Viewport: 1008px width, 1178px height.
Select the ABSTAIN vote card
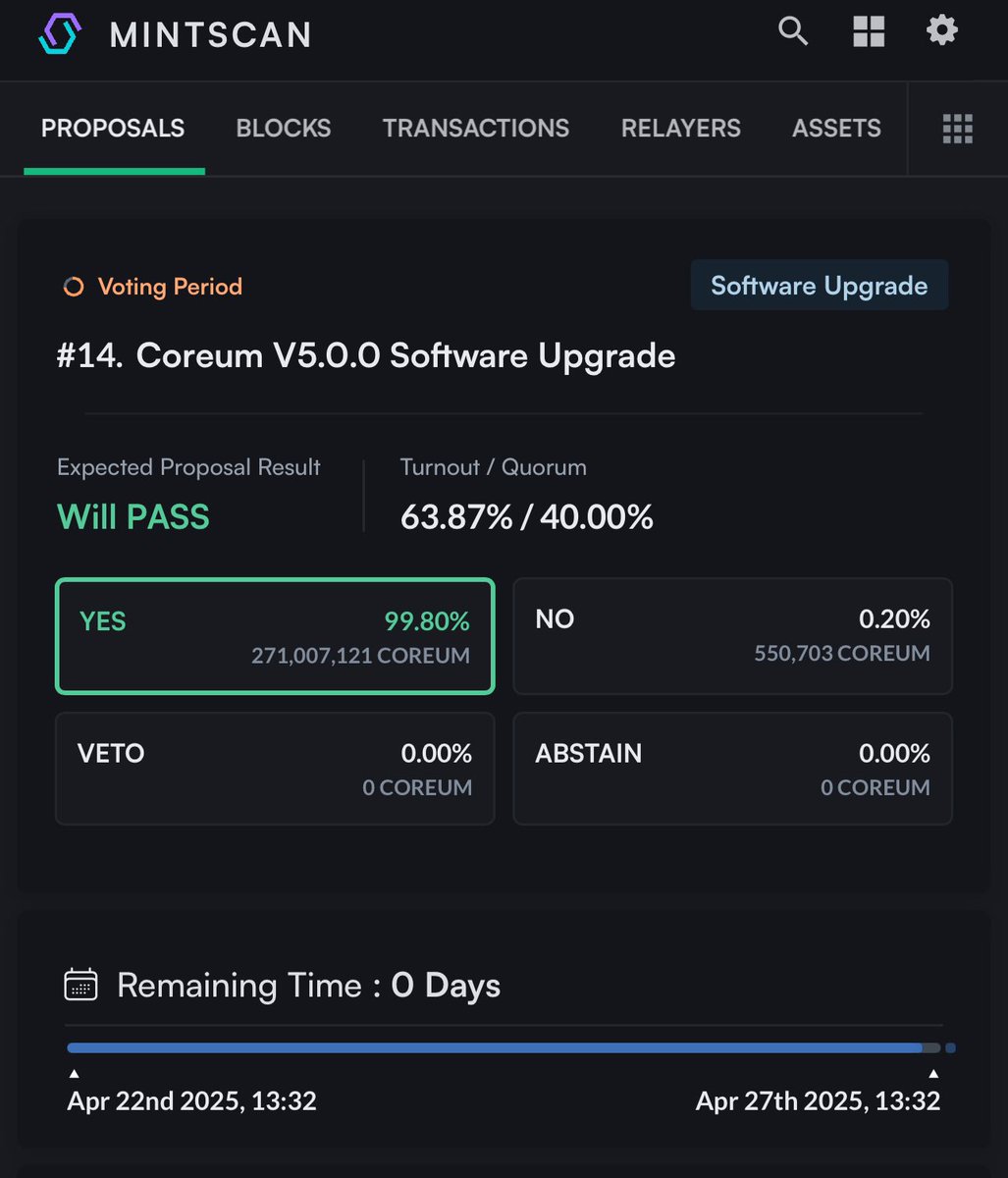732,769
